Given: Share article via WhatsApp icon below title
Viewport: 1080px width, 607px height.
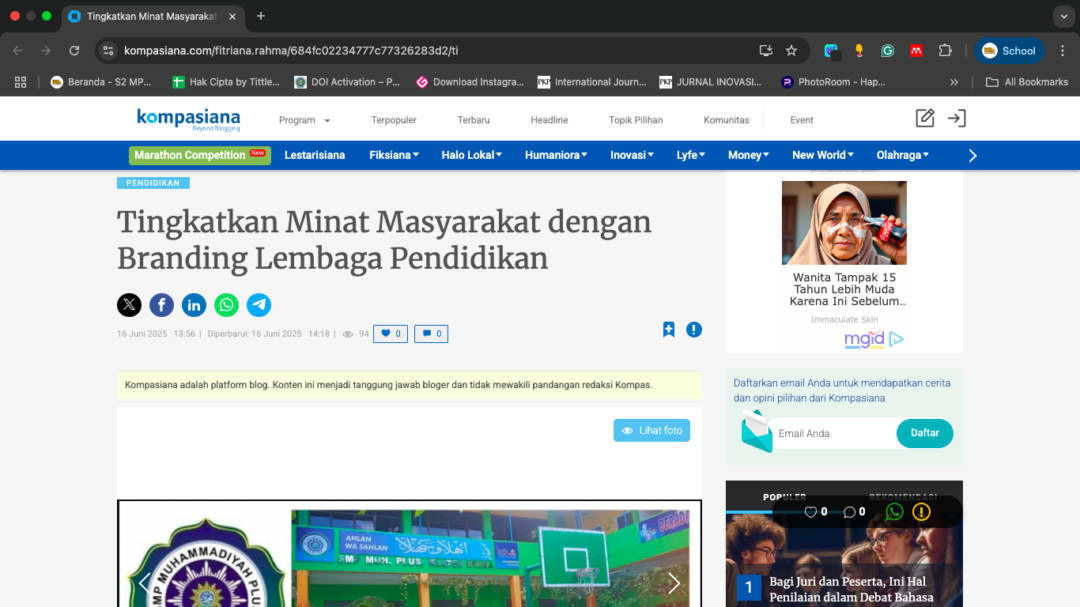Looking at the screenshot, I should 226,305.
